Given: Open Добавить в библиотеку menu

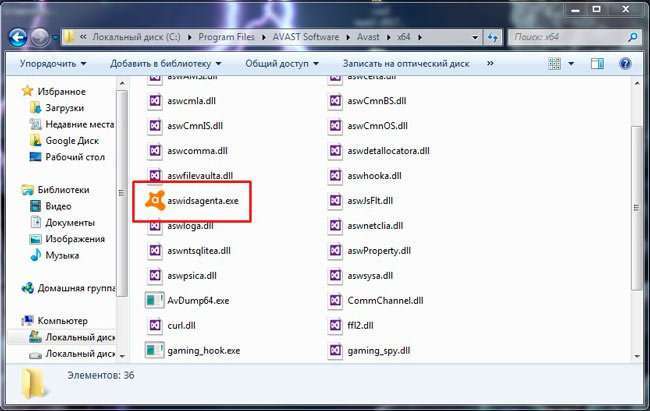Looking at the screenshot, I should [165, 64].
